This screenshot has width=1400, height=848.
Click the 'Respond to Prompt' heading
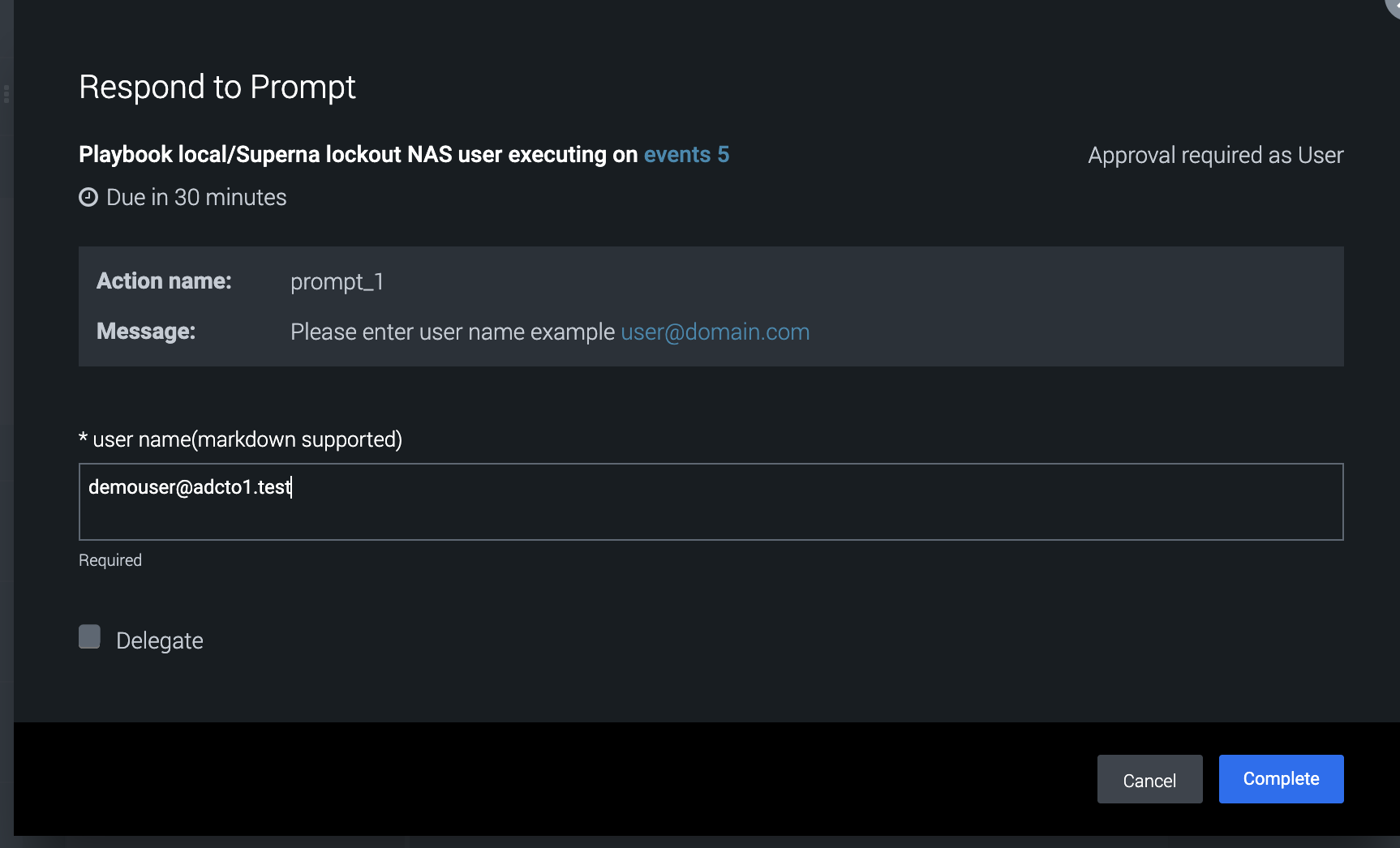pos(217,87)
